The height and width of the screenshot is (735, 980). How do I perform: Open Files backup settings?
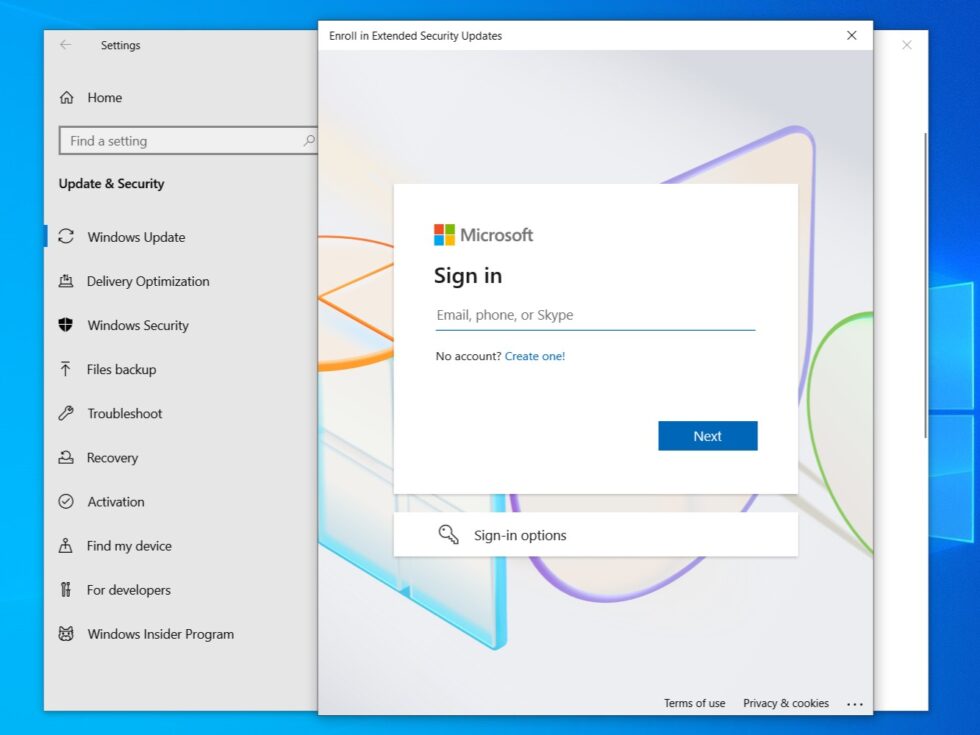pyautogui.click(x=120, y=369)
